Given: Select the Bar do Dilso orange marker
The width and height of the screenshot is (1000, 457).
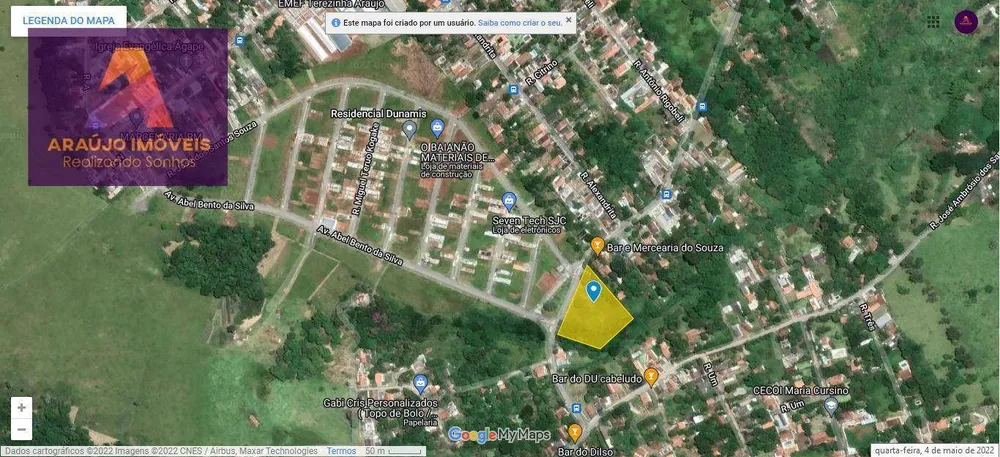Looking at the screenshot, I should (x=575, y=433).
